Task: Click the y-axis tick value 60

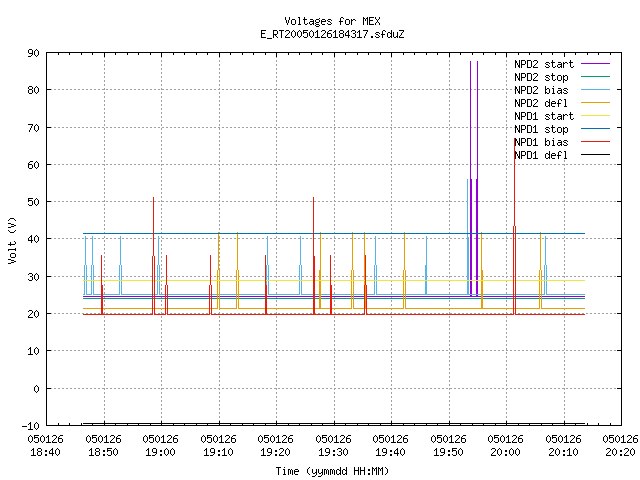Action: coord(33,165)
